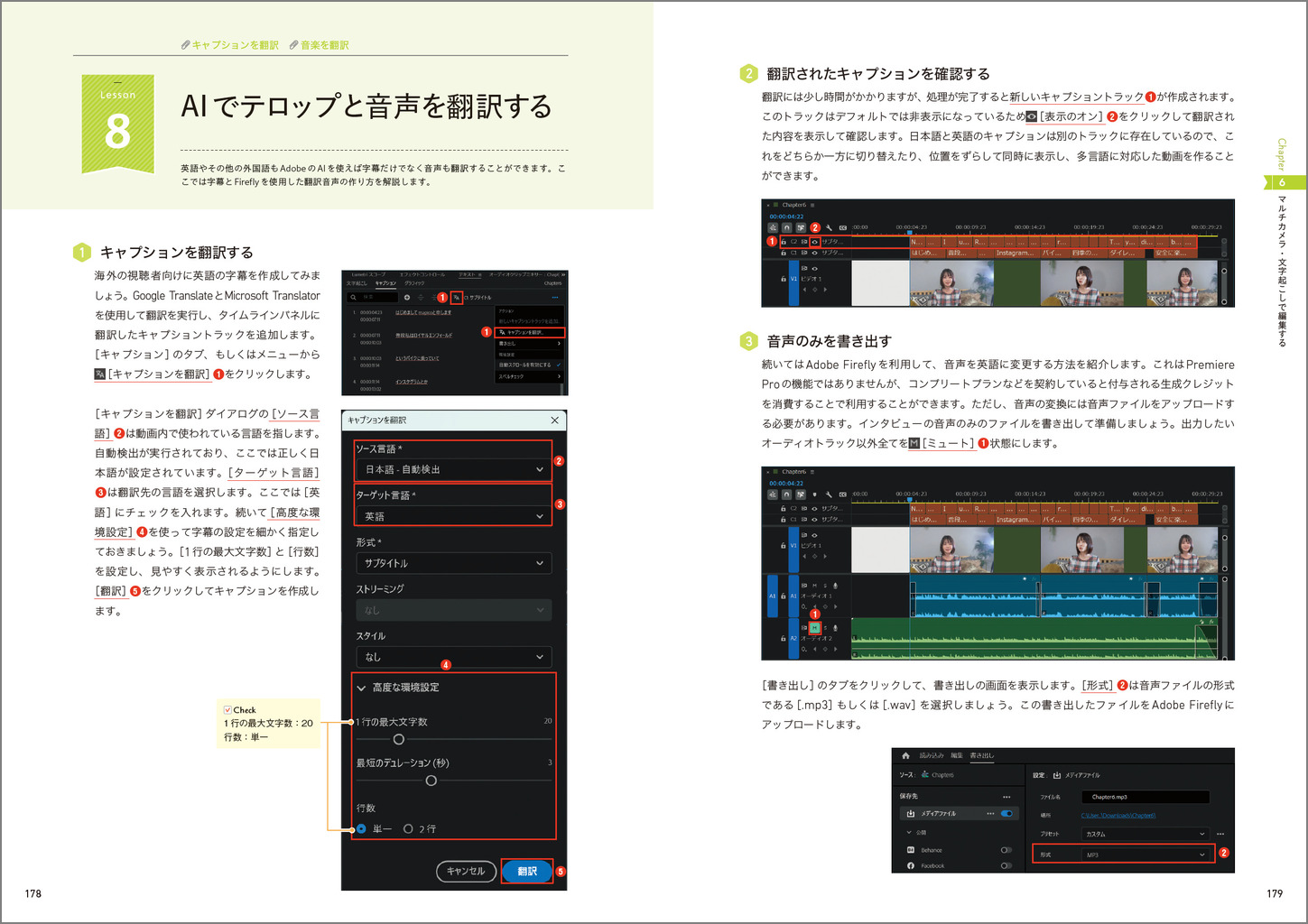
Task: Select キャプションを翻訳 from the context menu
Action: click(x=530, y=332)
